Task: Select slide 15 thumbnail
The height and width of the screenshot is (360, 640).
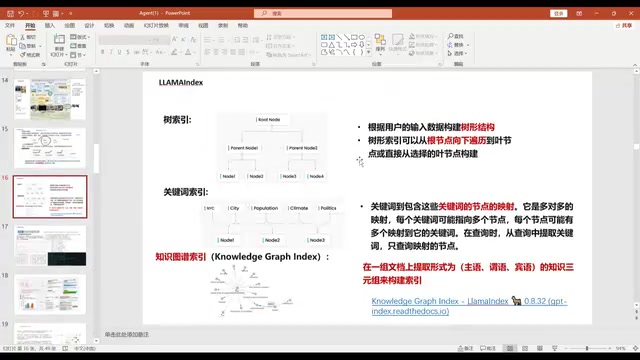Action: [x=50, y=148]
